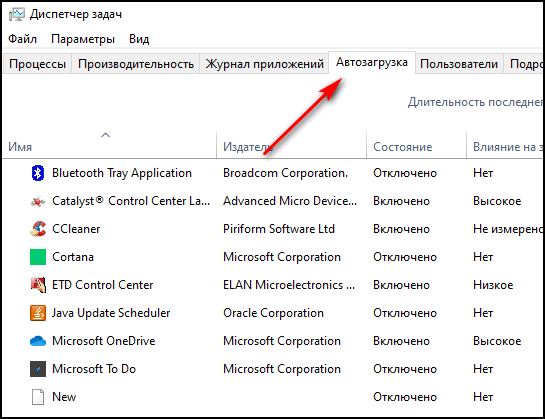This screenshot has height=419, width=545.
Task: Click Высокое impact in OneDrive row
Action: point(497,341)
